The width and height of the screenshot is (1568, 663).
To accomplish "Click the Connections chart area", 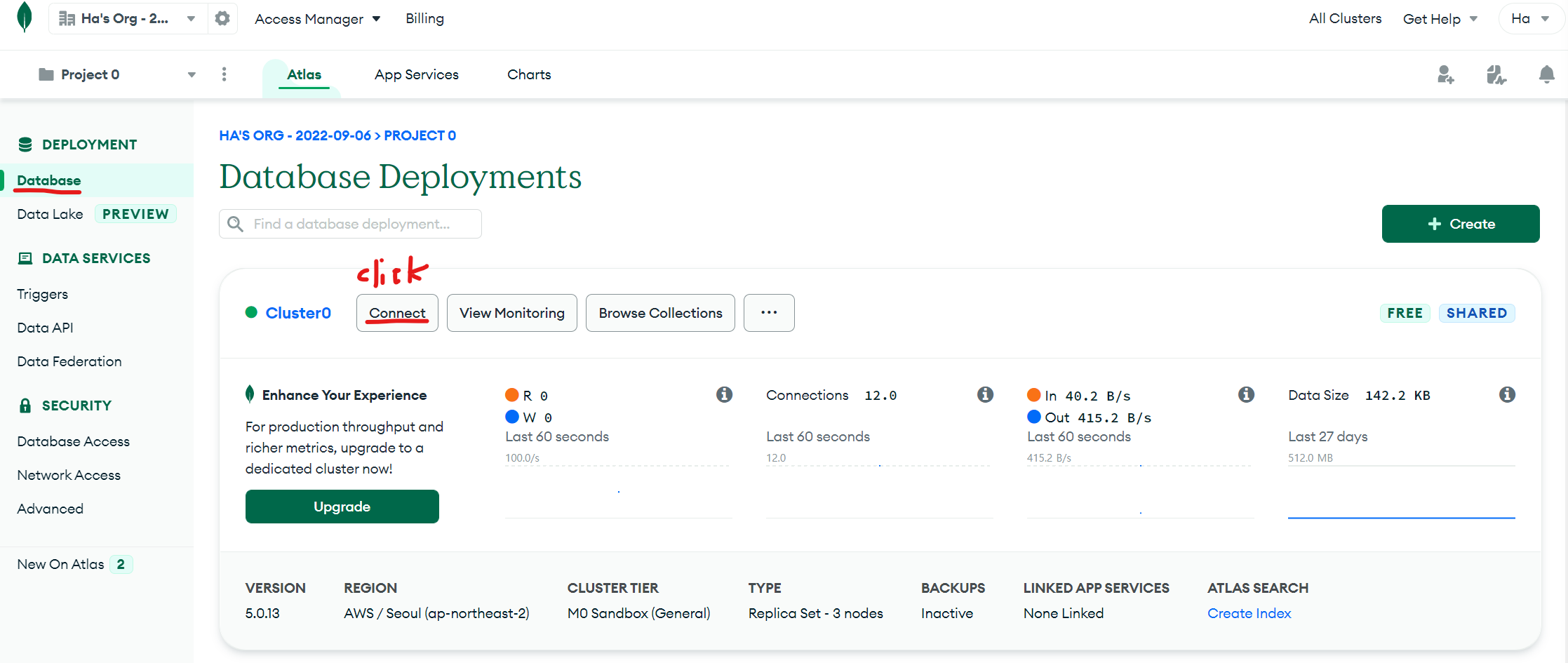I will click(879, 491).
